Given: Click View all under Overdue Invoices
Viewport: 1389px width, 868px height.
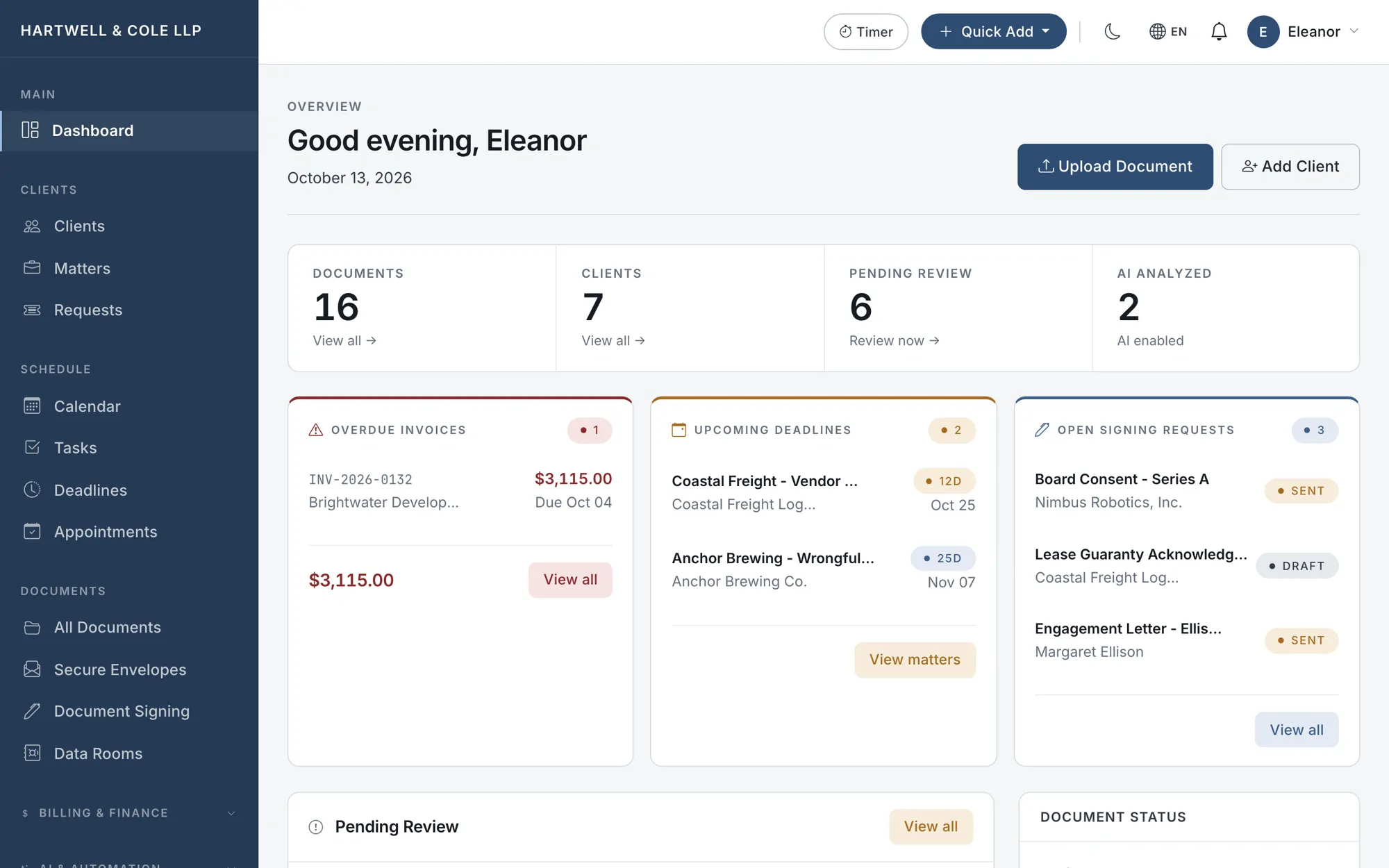Looking at the screenshot, I should (570, 580).
